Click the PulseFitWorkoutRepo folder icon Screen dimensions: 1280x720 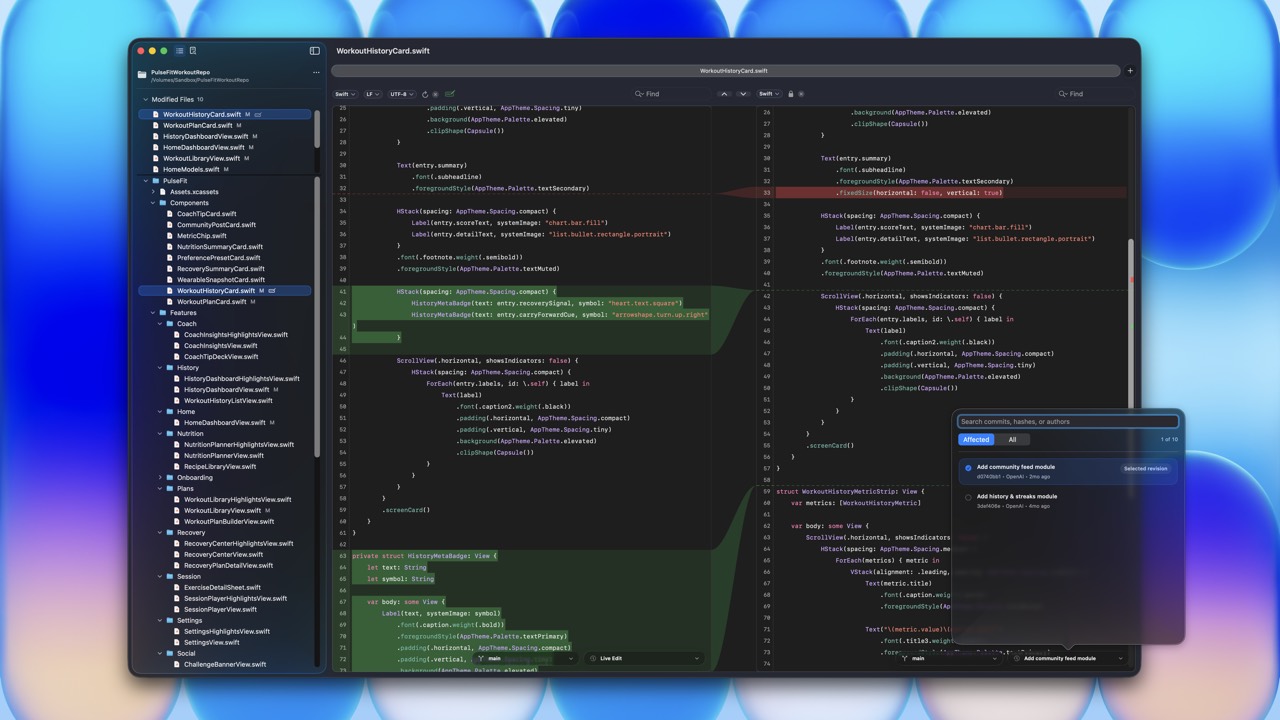click(142, 75)
